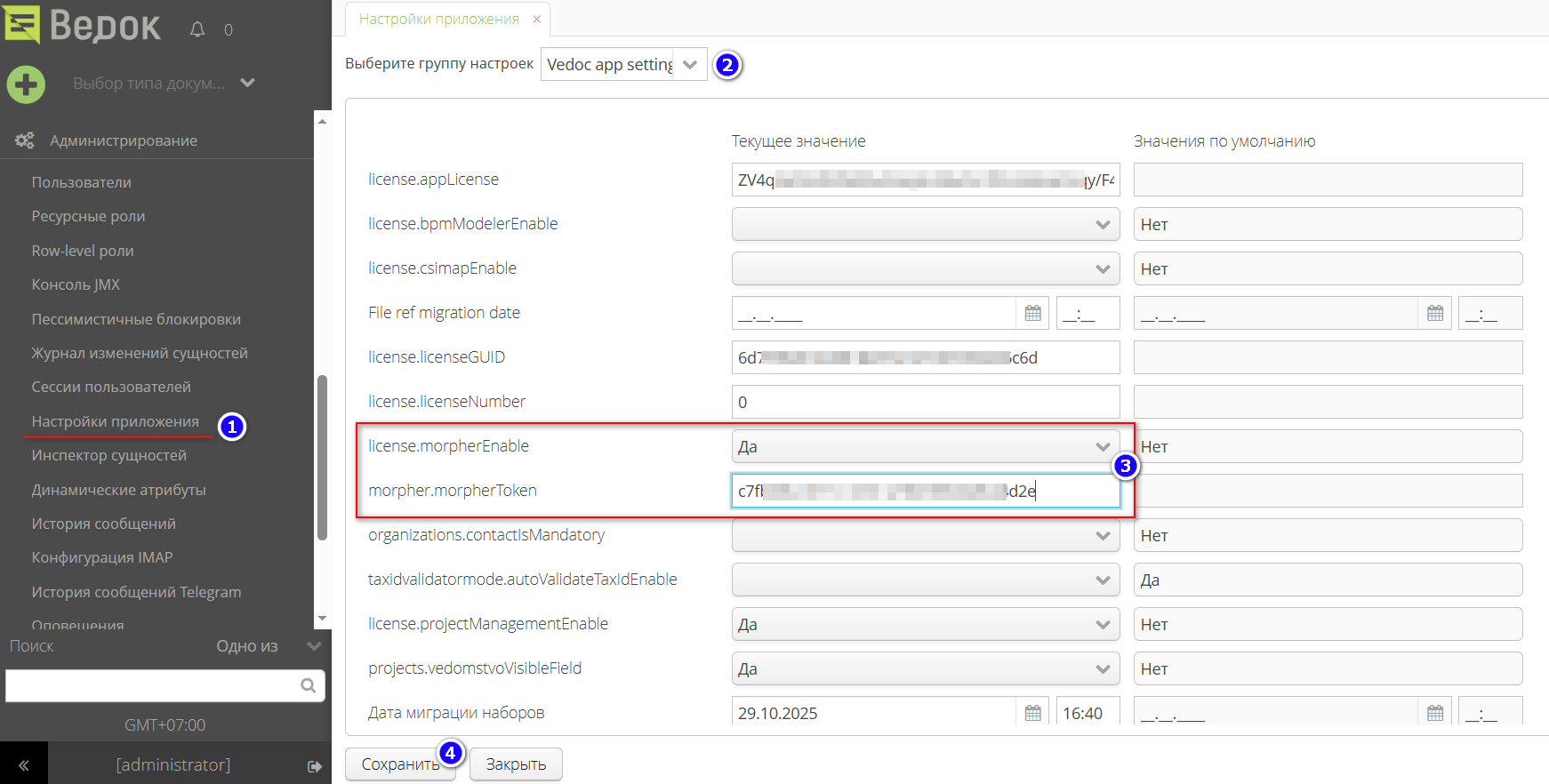Viewport: 1549px width, 784px height.
Task: Open calendar for File ref migration date
Action: (1032, 313)
